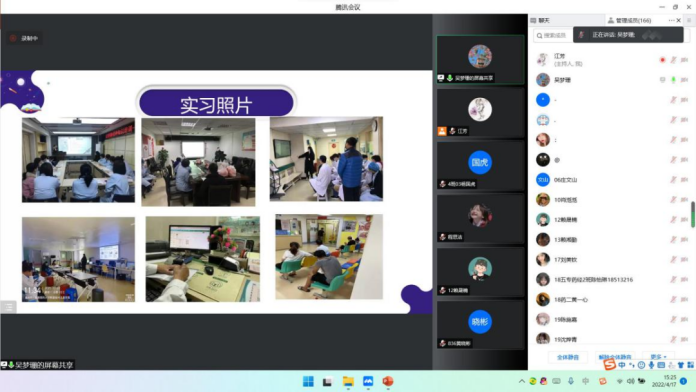Toggle camera for host 江芳

pyautogui.click(x=684, y=60)
